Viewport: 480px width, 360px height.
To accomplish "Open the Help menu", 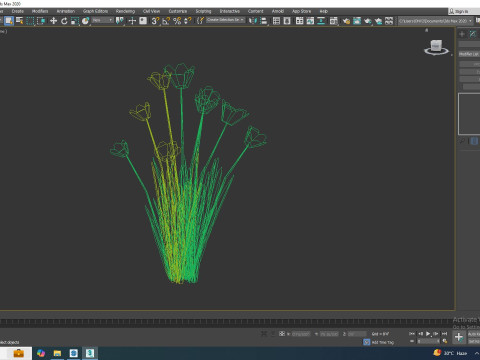I will (323, 11).
